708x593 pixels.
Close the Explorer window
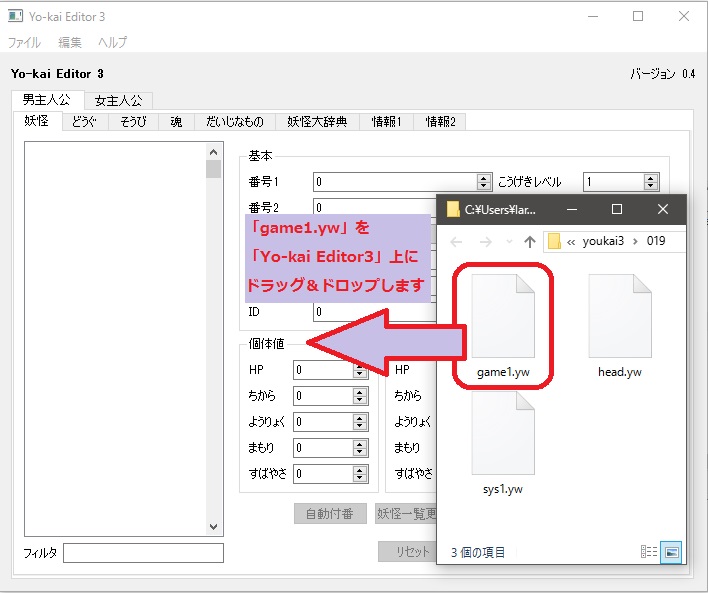tap(662, 209)
